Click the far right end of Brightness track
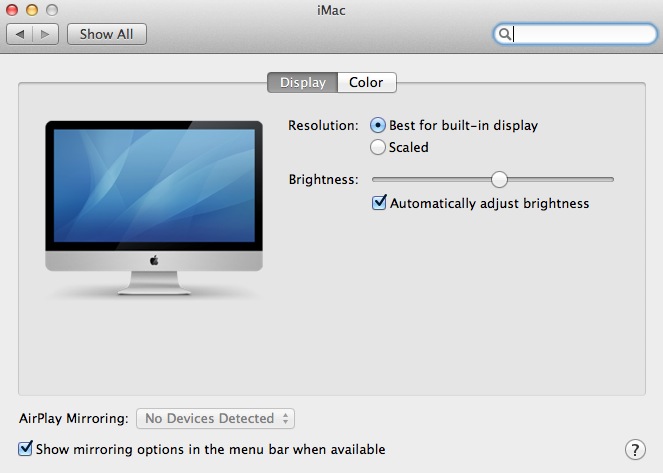 point(611,179)
